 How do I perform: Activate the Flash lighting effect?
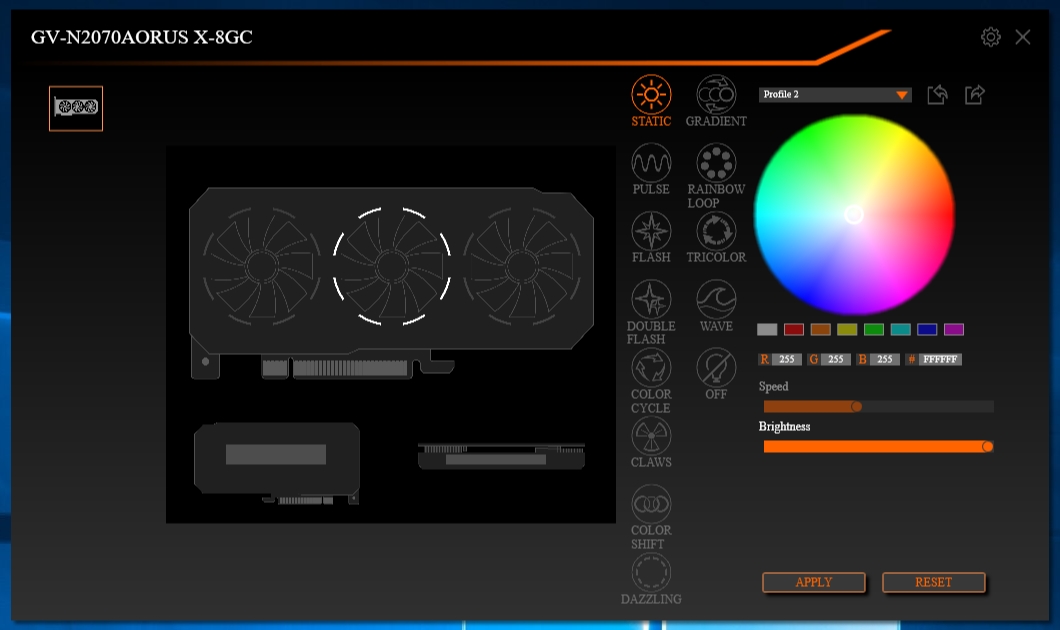(x=651, y=238)
